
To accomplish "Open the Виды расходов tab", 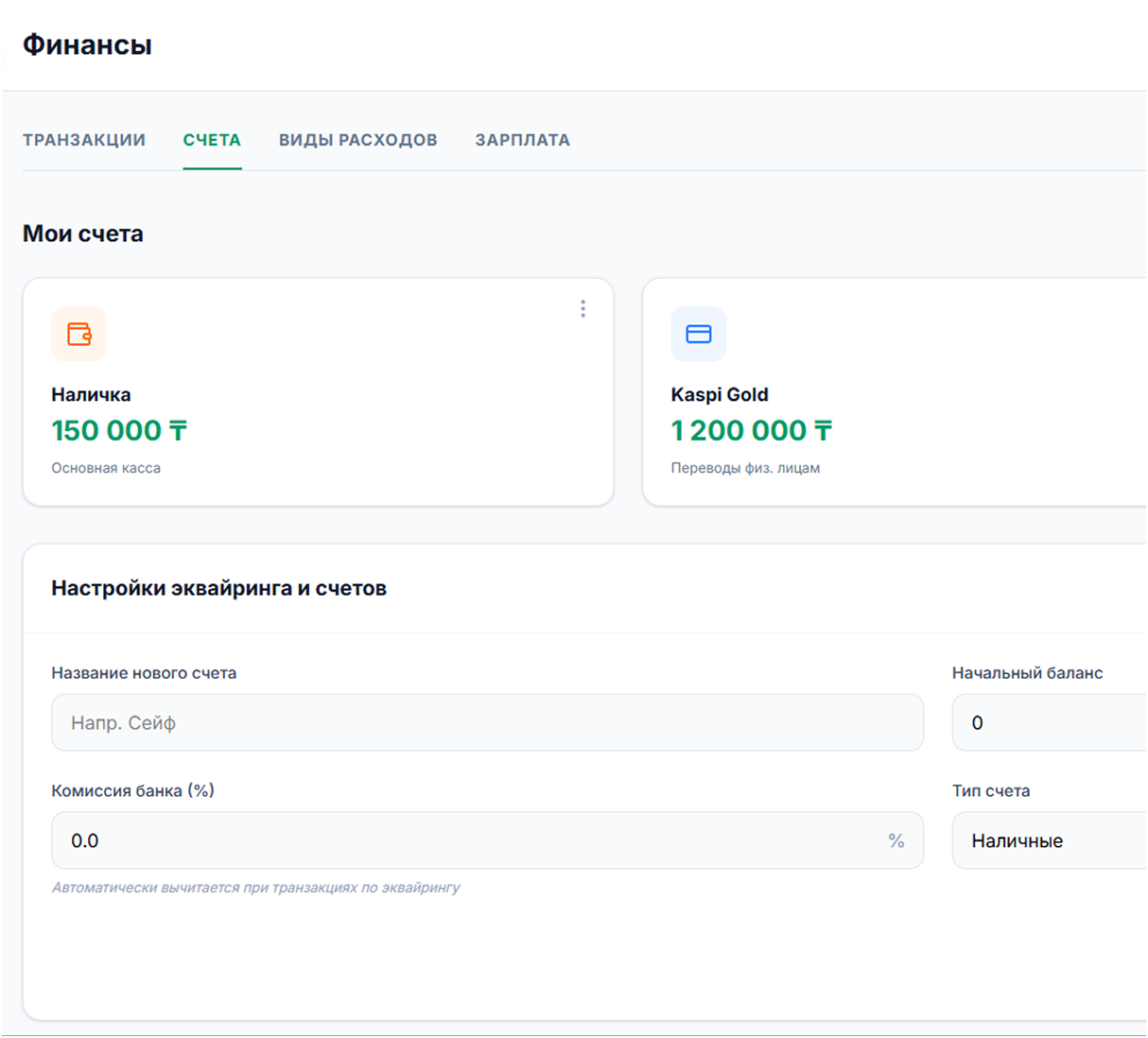I will 358,140.
